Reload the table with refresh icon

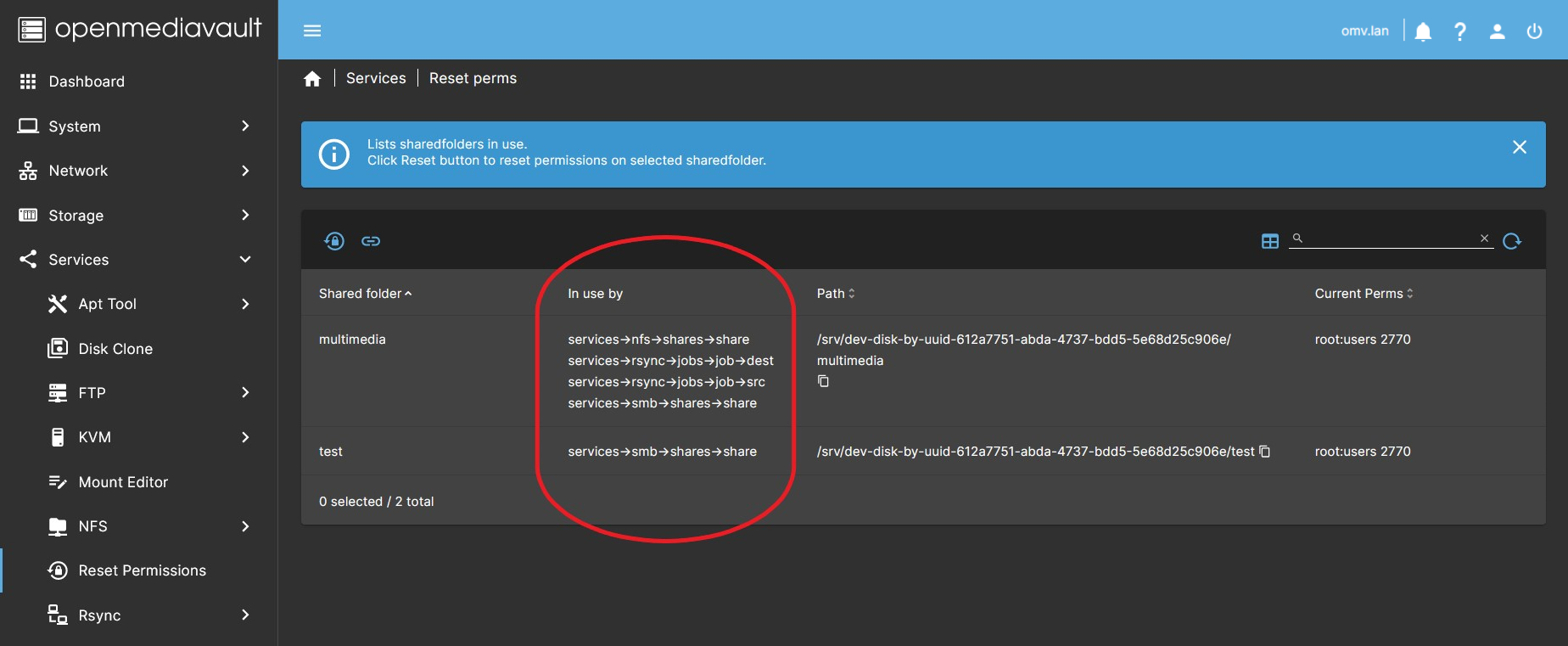coord(1511,241)
